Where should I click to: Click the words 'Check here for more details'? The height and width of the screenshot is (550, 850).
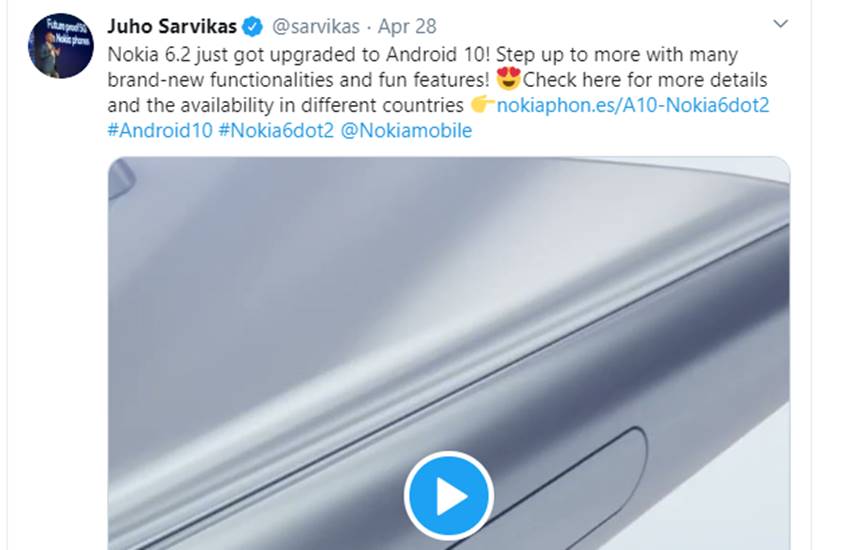click(645, 80)
